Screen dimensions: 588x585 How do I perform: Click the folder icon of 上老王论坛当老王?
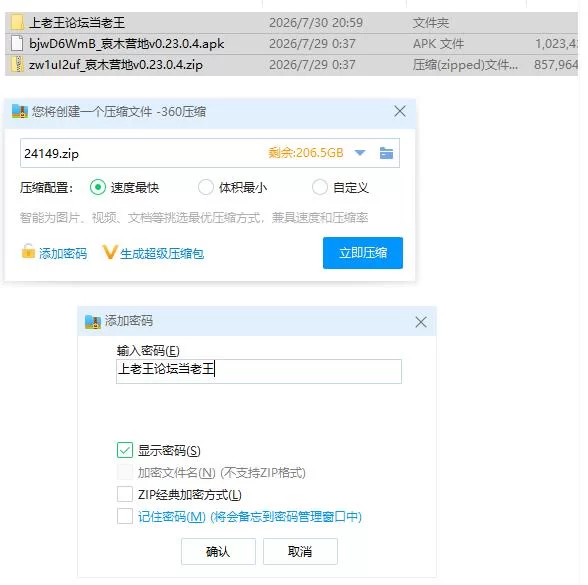(x=17, y=22)
